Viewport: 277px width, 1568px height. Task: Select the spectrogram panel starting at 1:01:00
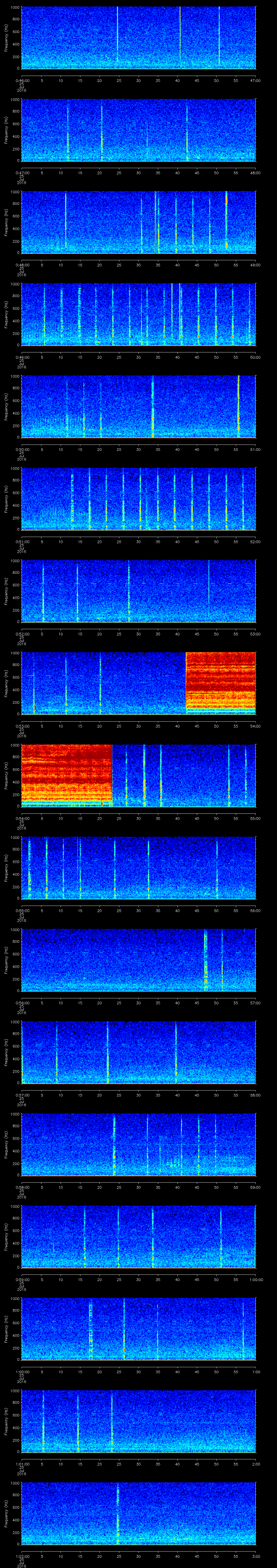(138, 1421)
